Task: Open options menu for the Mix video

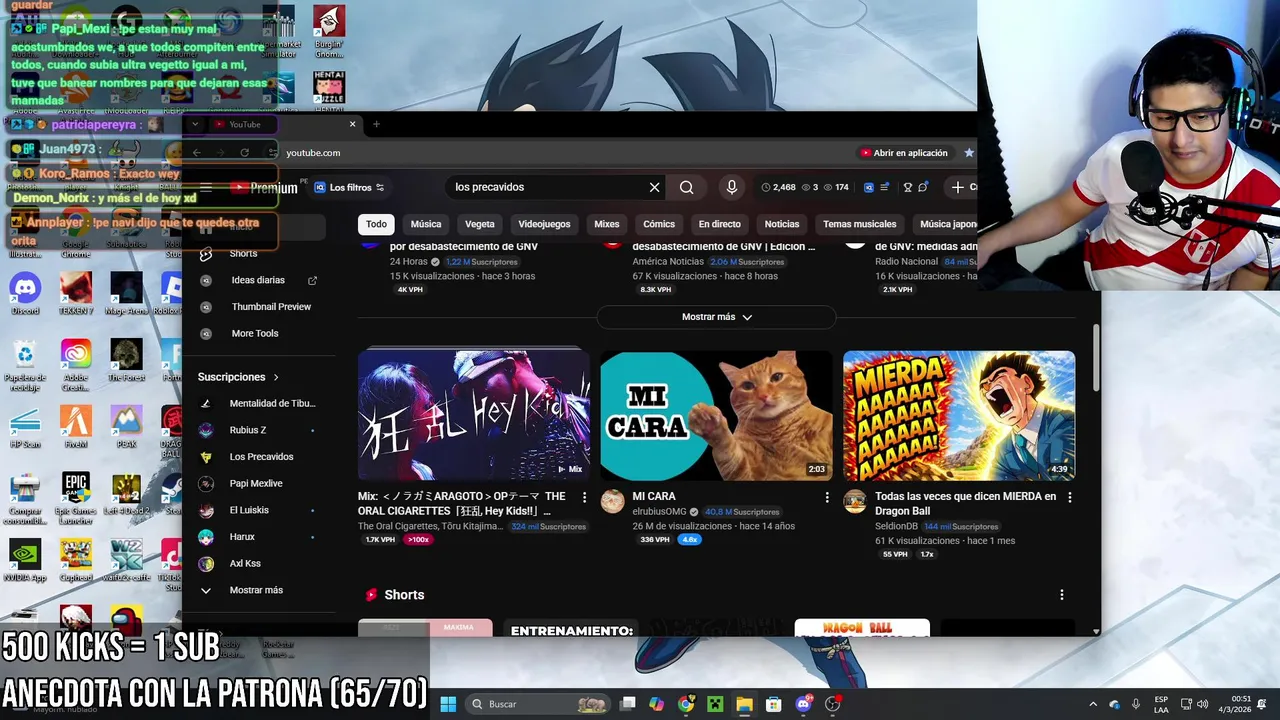Action: click(584, 497)
